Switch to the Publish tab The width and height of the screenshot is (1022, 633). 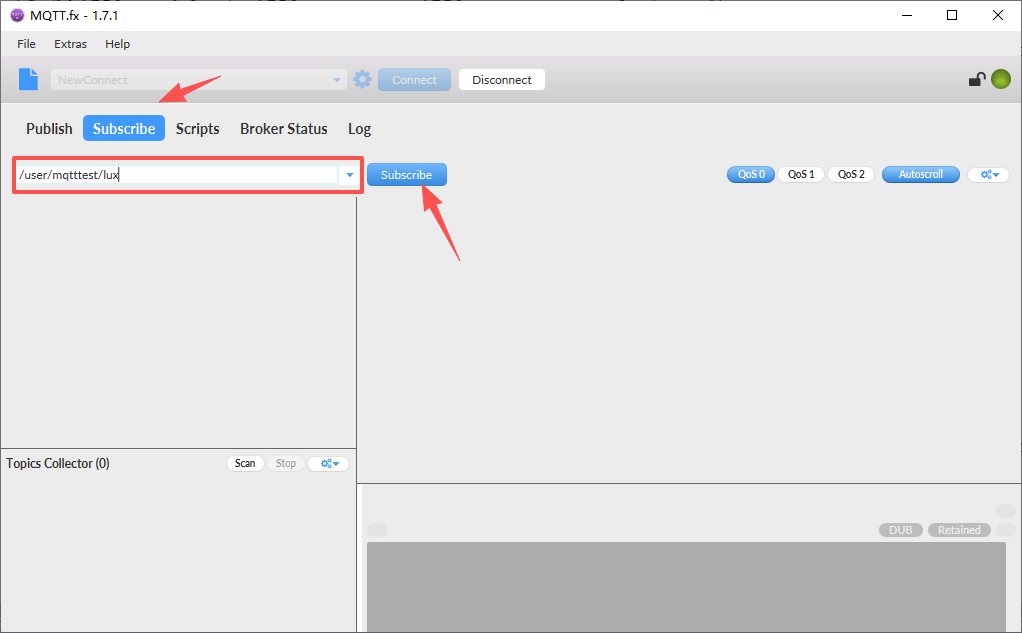tap(49, 128)
